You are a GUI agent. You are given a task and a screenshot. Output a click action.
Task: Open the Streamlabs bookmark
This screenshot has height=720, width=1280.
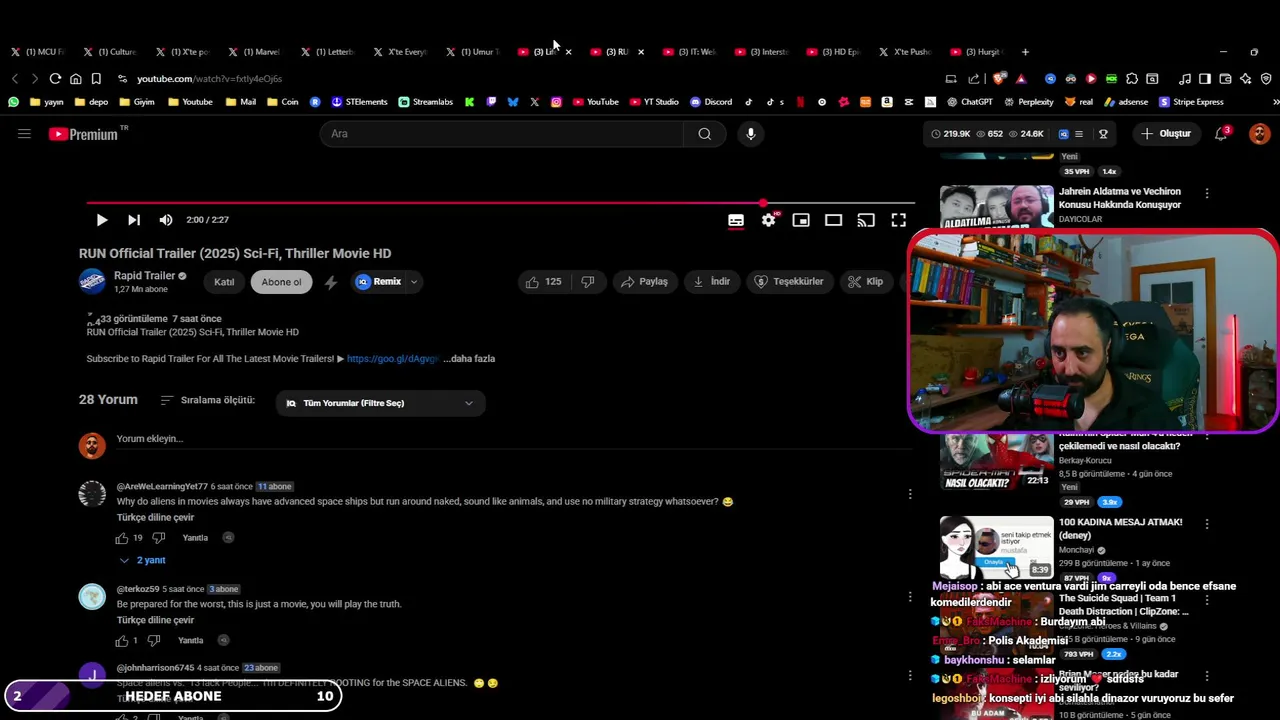pos(426,102)
